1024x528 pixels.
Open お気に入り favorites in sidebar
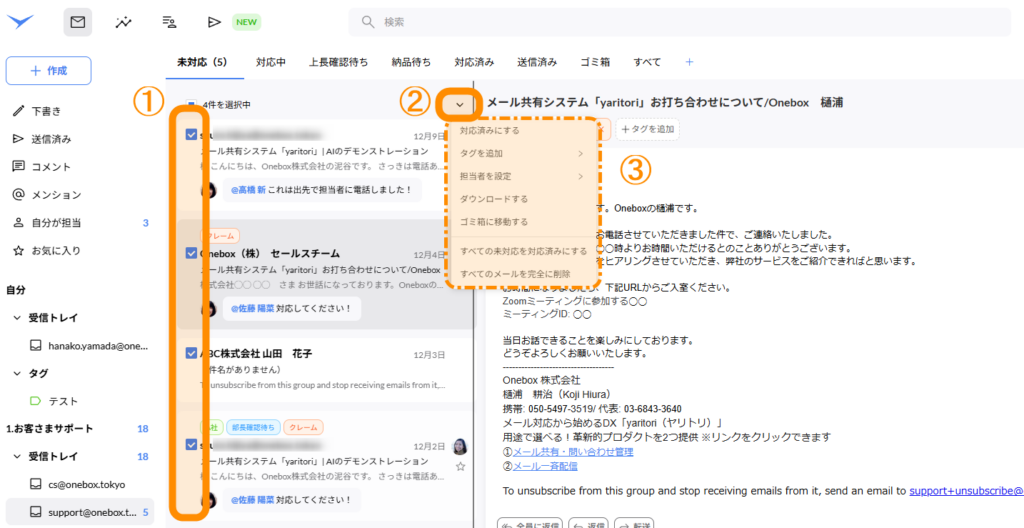[56, 250]
